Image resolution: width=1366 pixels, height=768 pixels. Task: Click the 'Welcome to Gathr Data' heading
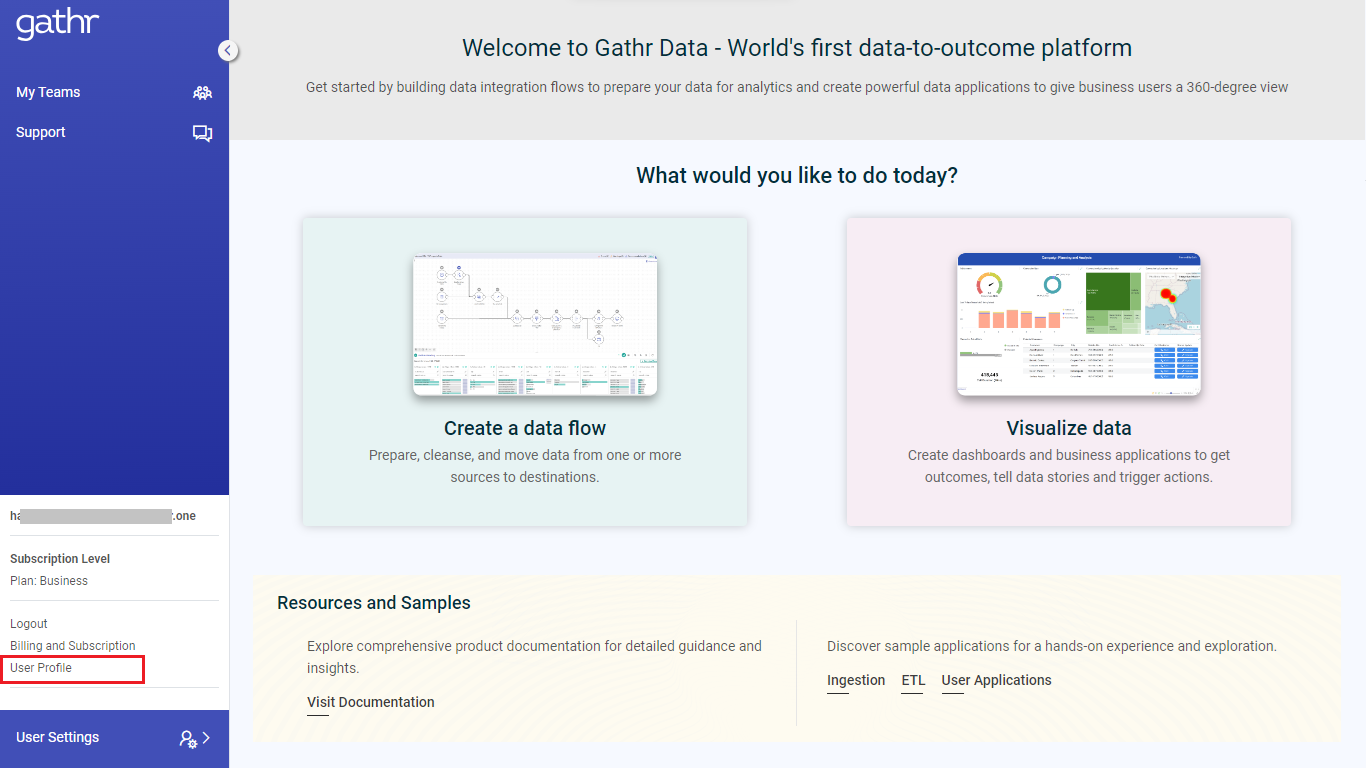797,48
